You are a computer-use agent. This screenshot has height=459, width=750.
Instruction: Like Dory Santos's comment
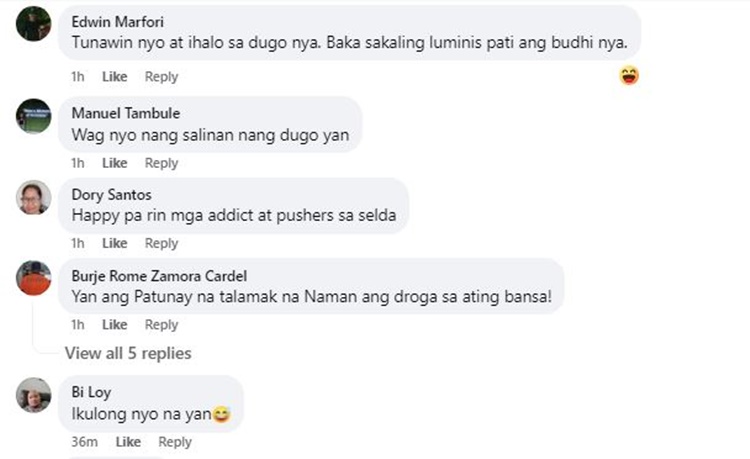click(114, 243)
